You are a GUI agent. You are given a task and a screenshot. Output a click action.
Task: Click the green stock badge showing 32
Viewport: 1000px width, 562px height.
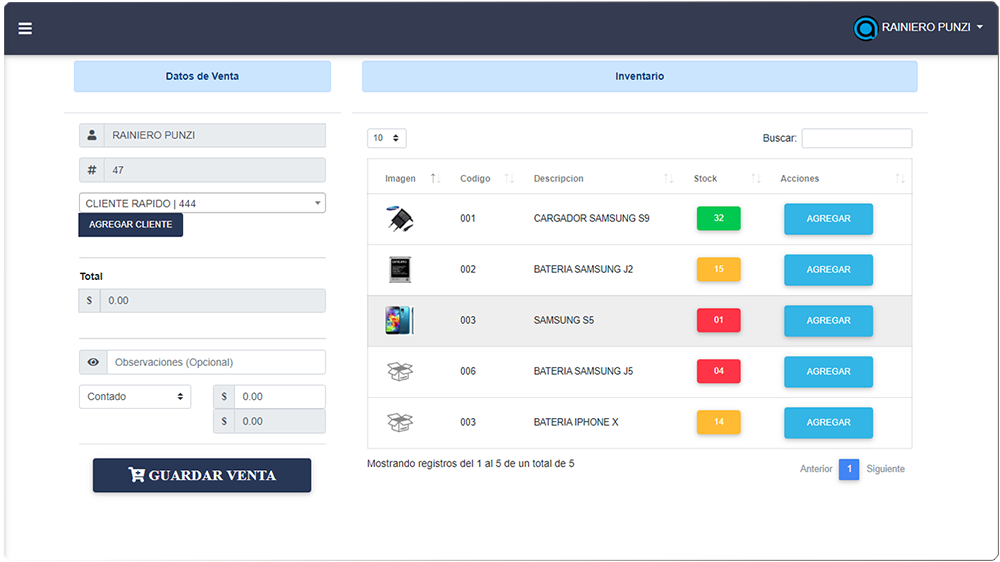tap(718, 218)
